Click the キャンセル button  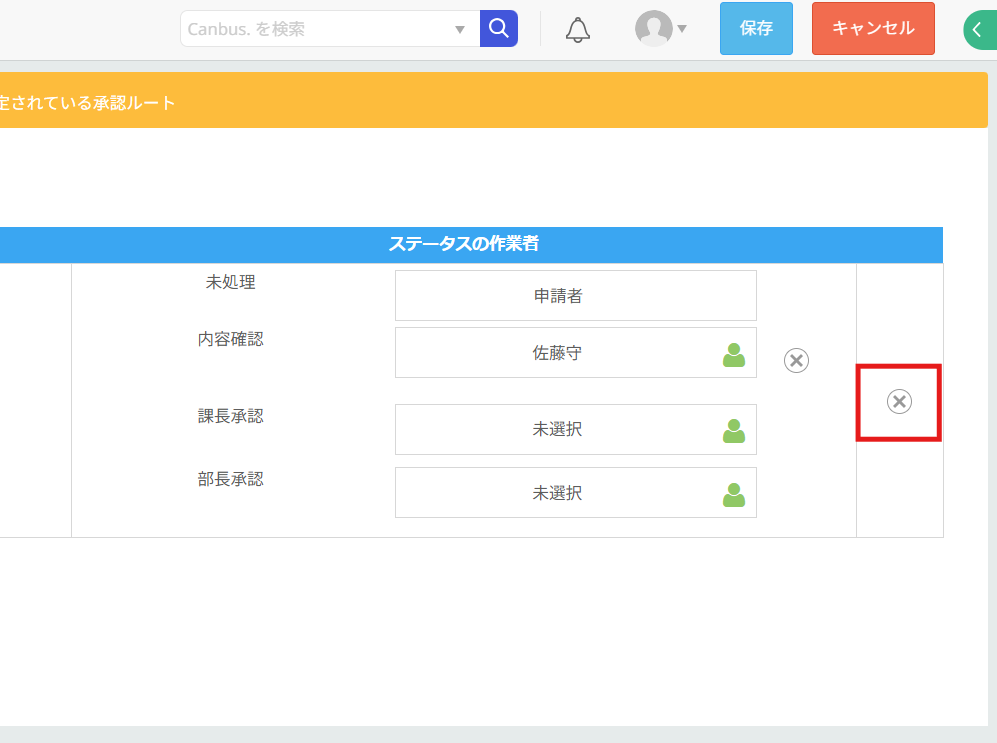pyautogui.click(x=873, y=28)
